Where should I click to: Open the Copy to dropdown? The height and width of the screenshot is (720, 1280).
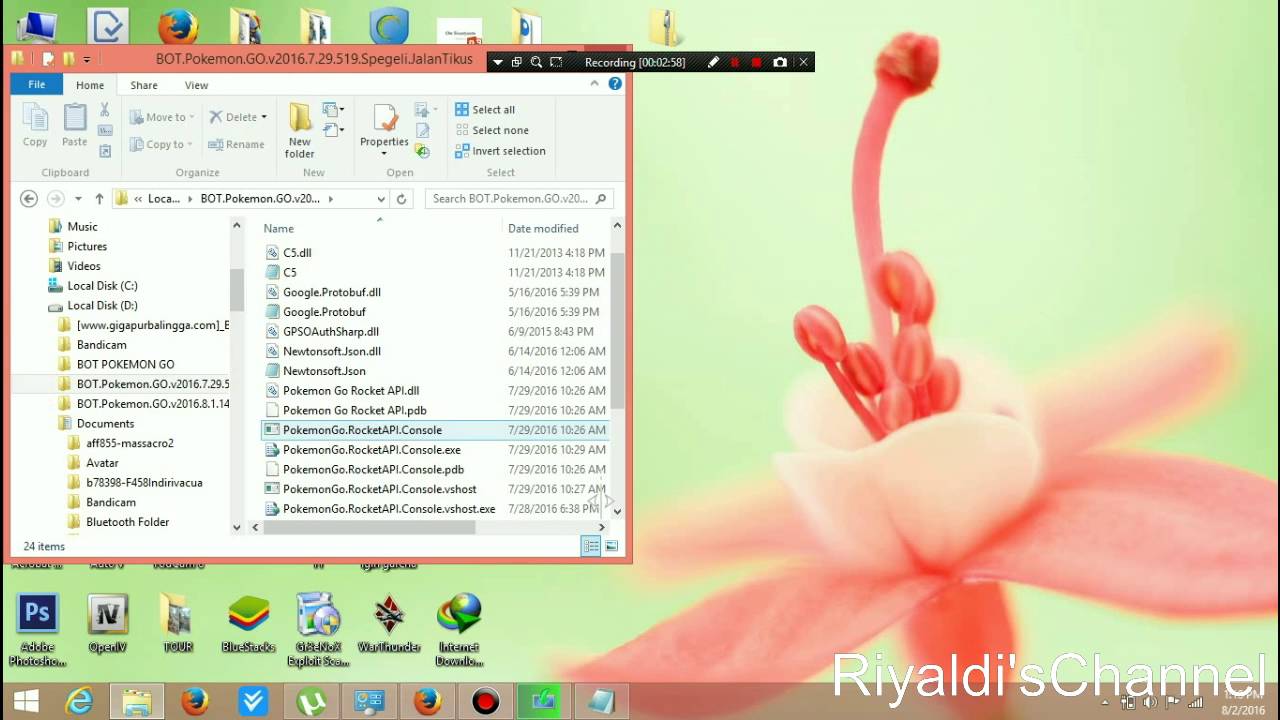tap(162, 144)
